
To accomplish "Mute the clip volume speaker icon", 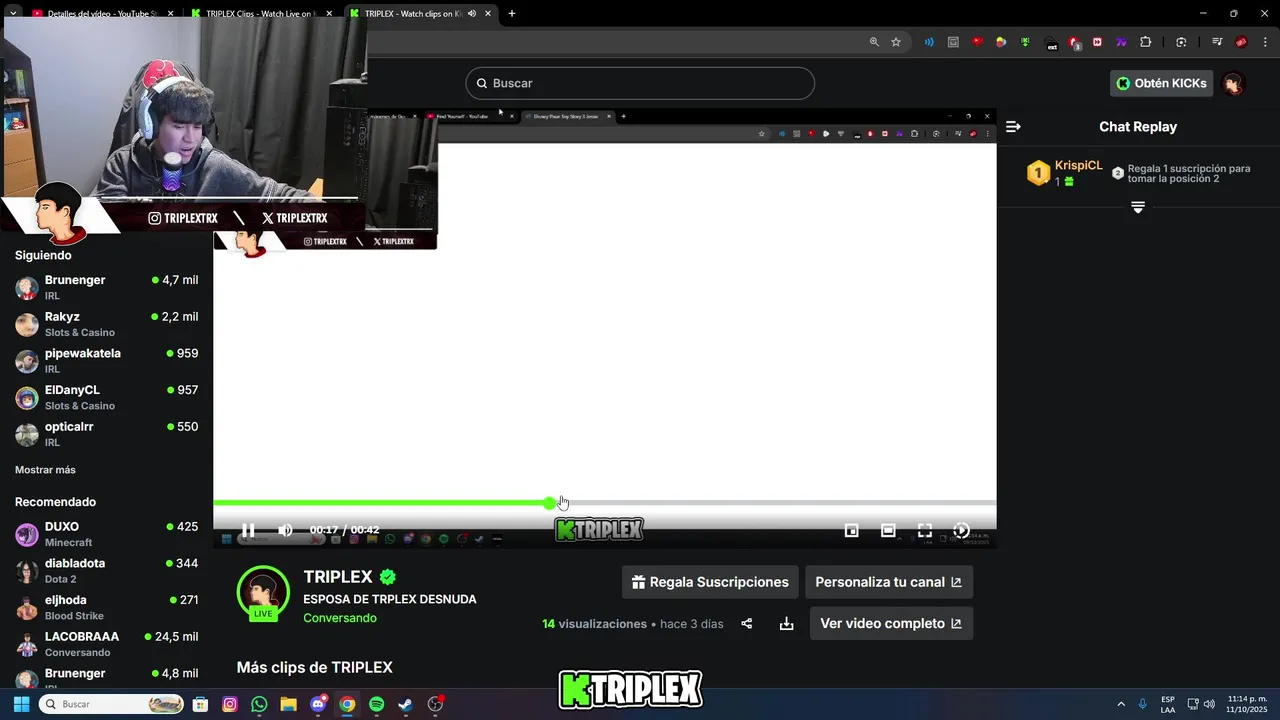I will click(285, 530).
